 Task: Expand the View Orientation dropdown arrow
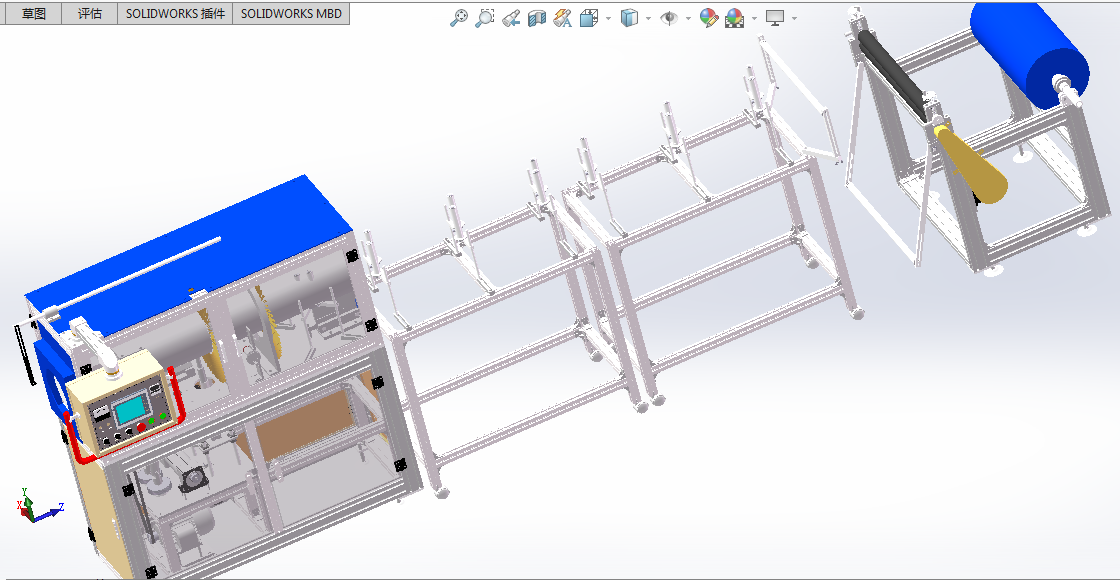(607, 17)
